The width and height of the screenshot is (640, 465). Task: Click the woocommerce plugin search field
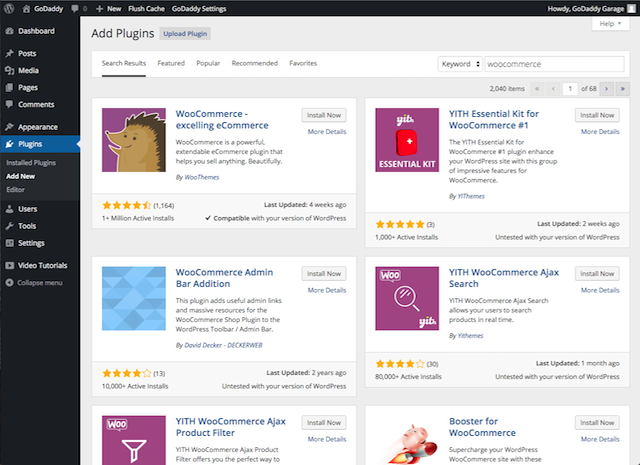(x=554, y=64)
